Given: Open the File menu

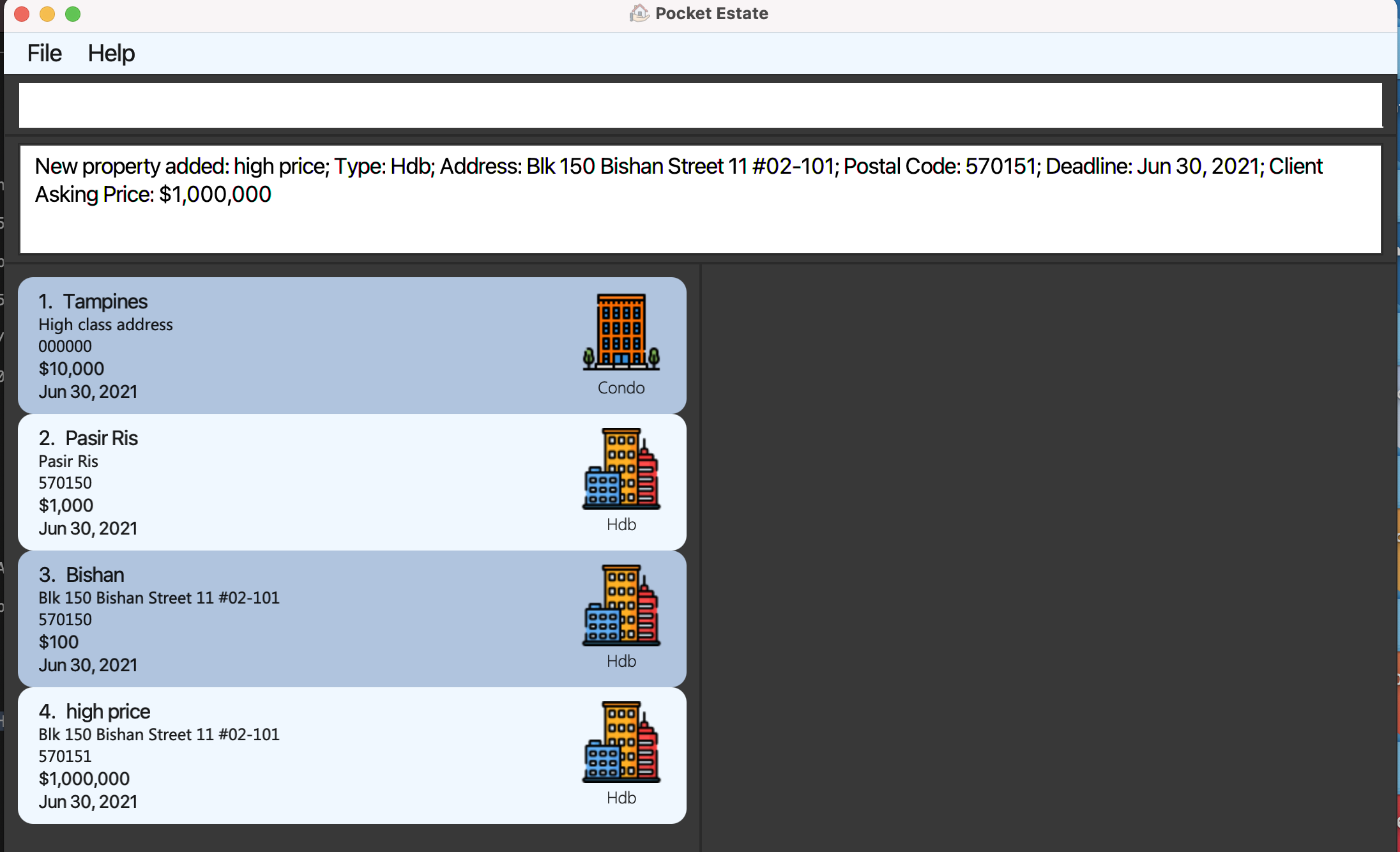Looking at the screenshot, I should [x=44, y=53].
